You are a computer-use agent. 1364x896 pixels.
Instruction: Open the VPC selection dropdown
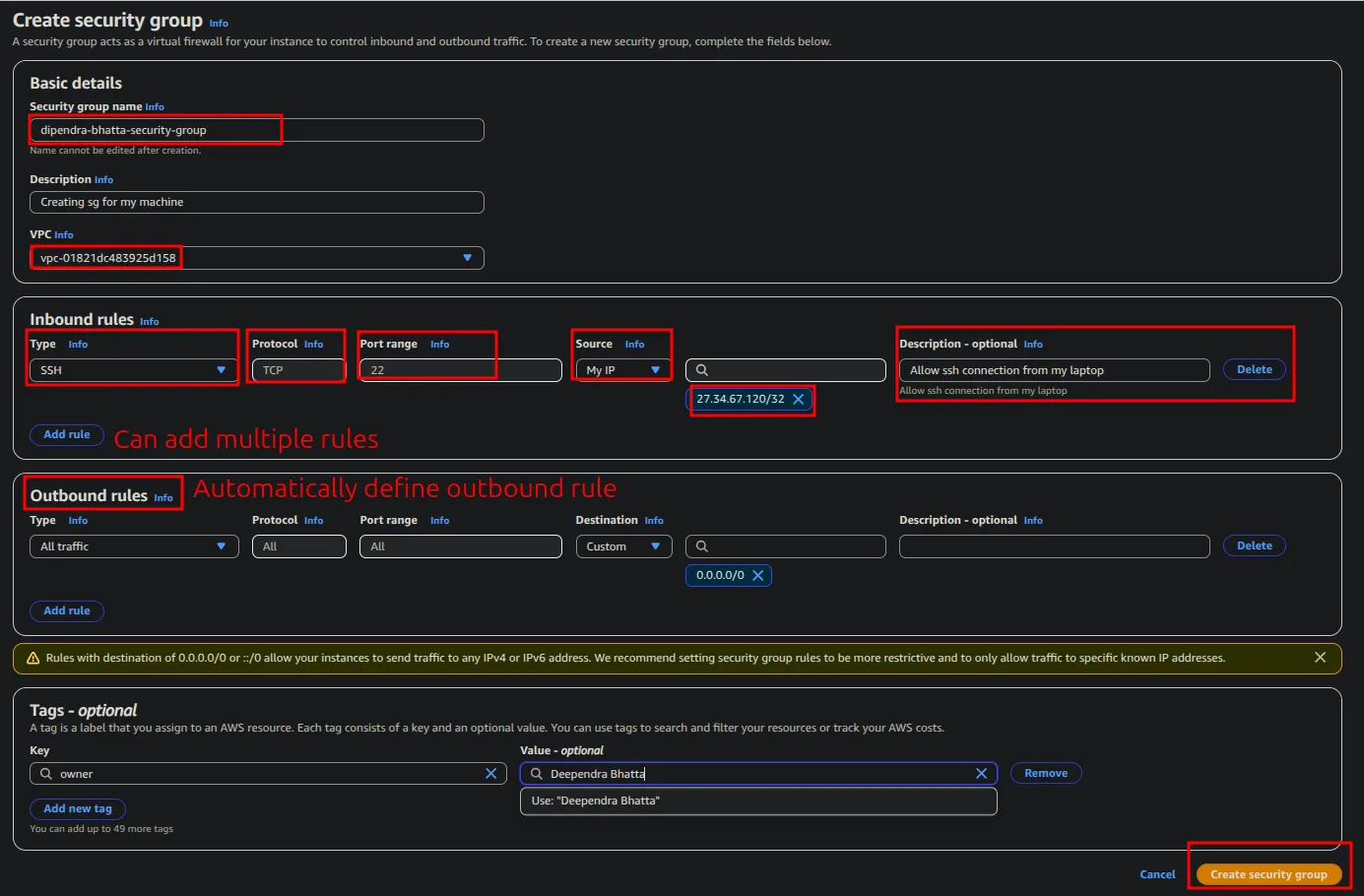pyautogui.click(x=257, y=258)
